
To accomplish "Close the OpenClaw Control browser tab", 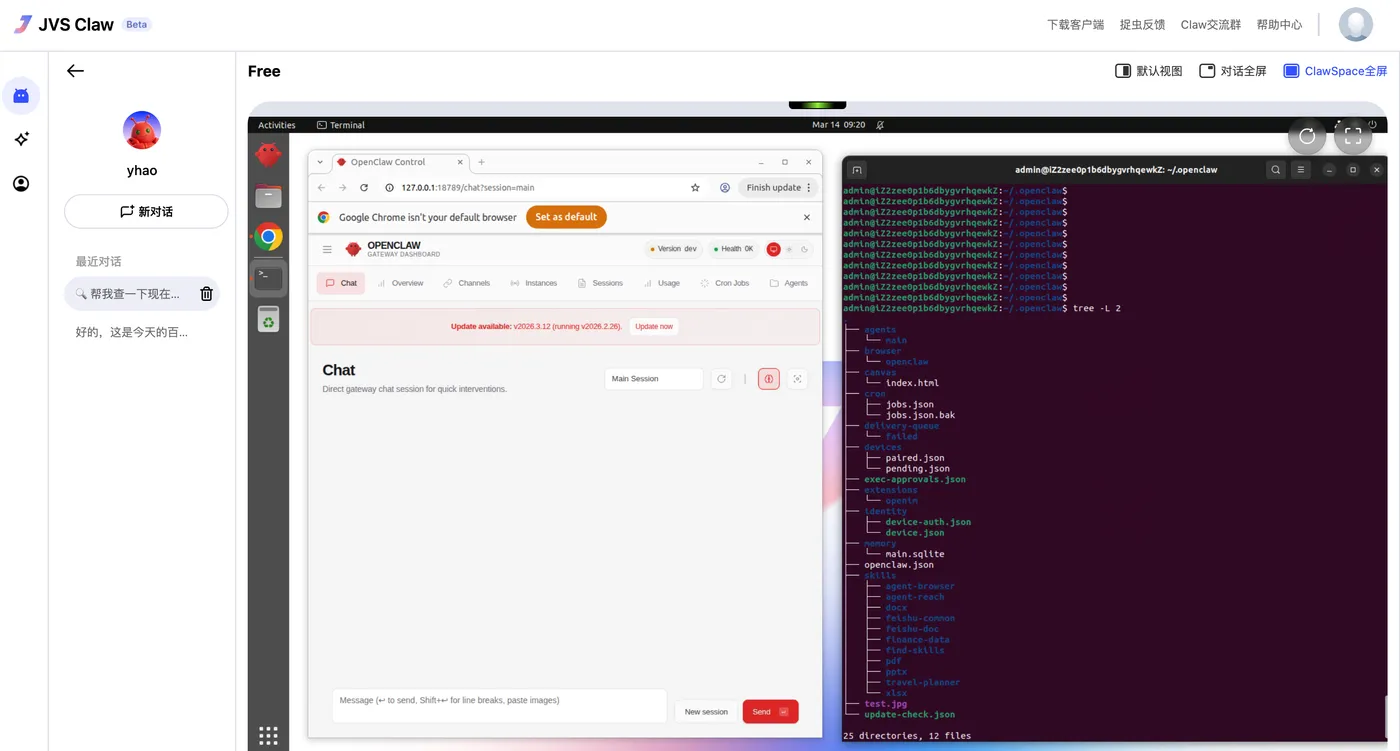I will click(x=461, y=162).
